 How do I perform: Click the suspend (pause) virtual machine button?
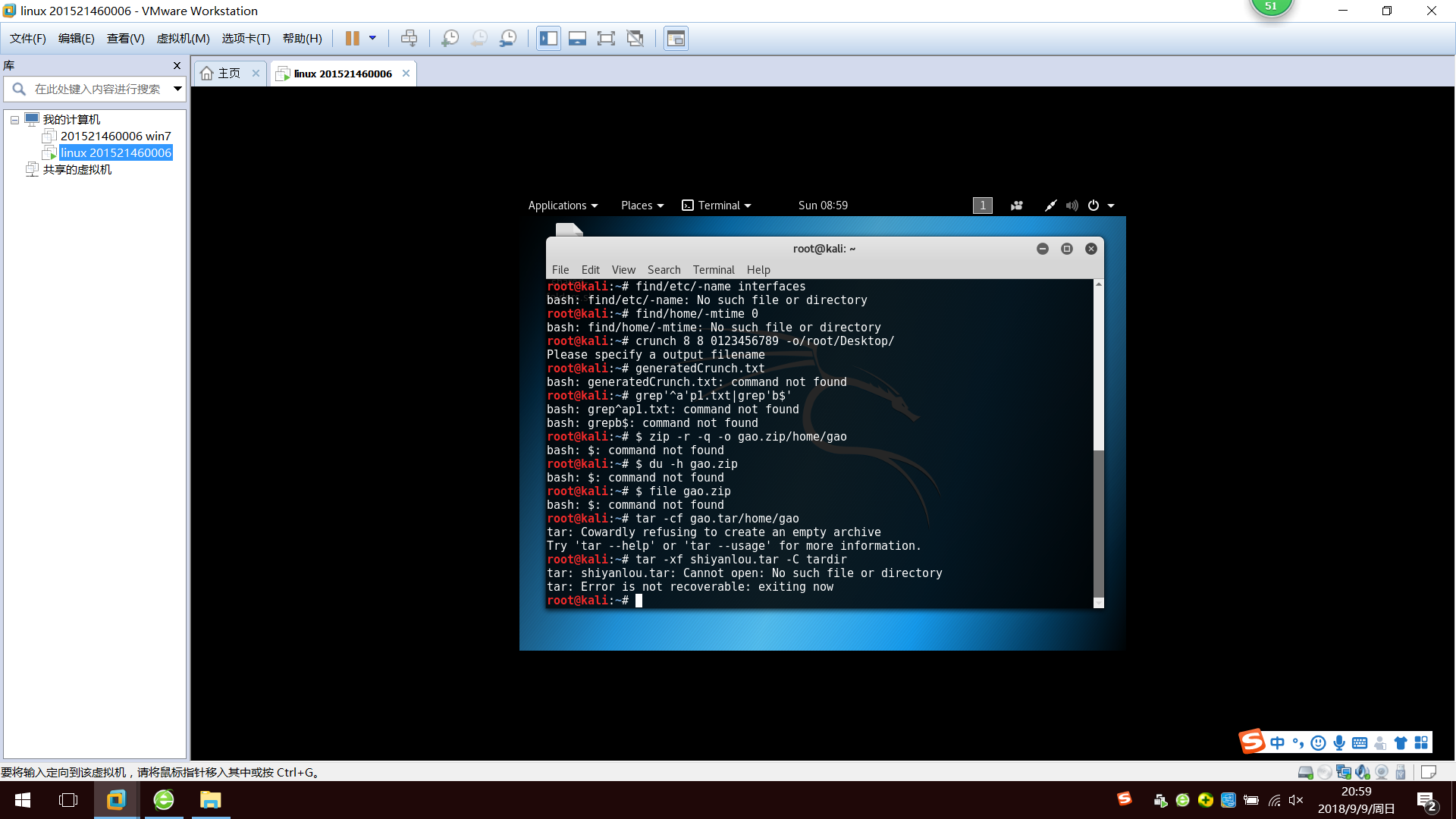353,39
